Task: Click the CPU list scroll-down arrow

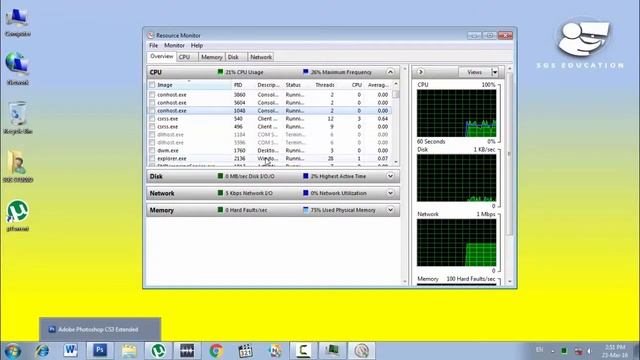Action: pyautogui.click(x=396, y=162)
